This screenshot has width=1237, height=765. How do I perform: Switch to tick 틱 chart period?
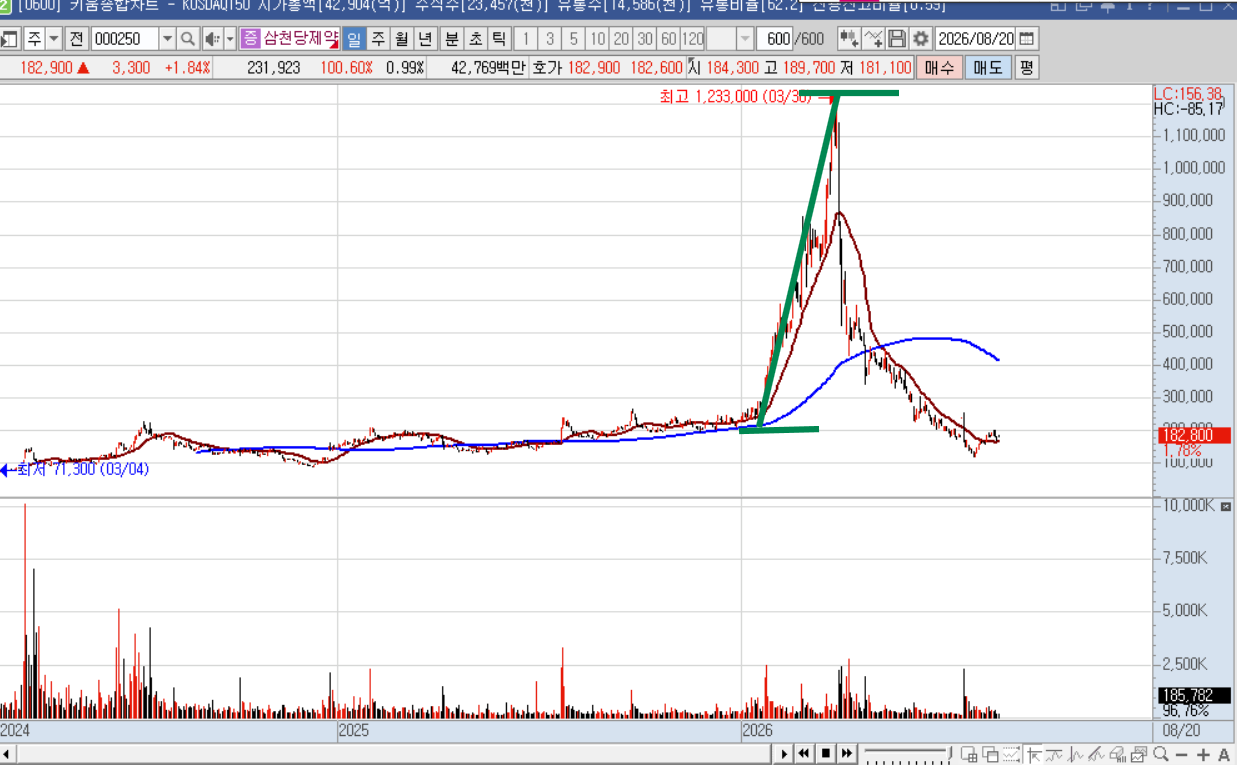coord(498,39)
